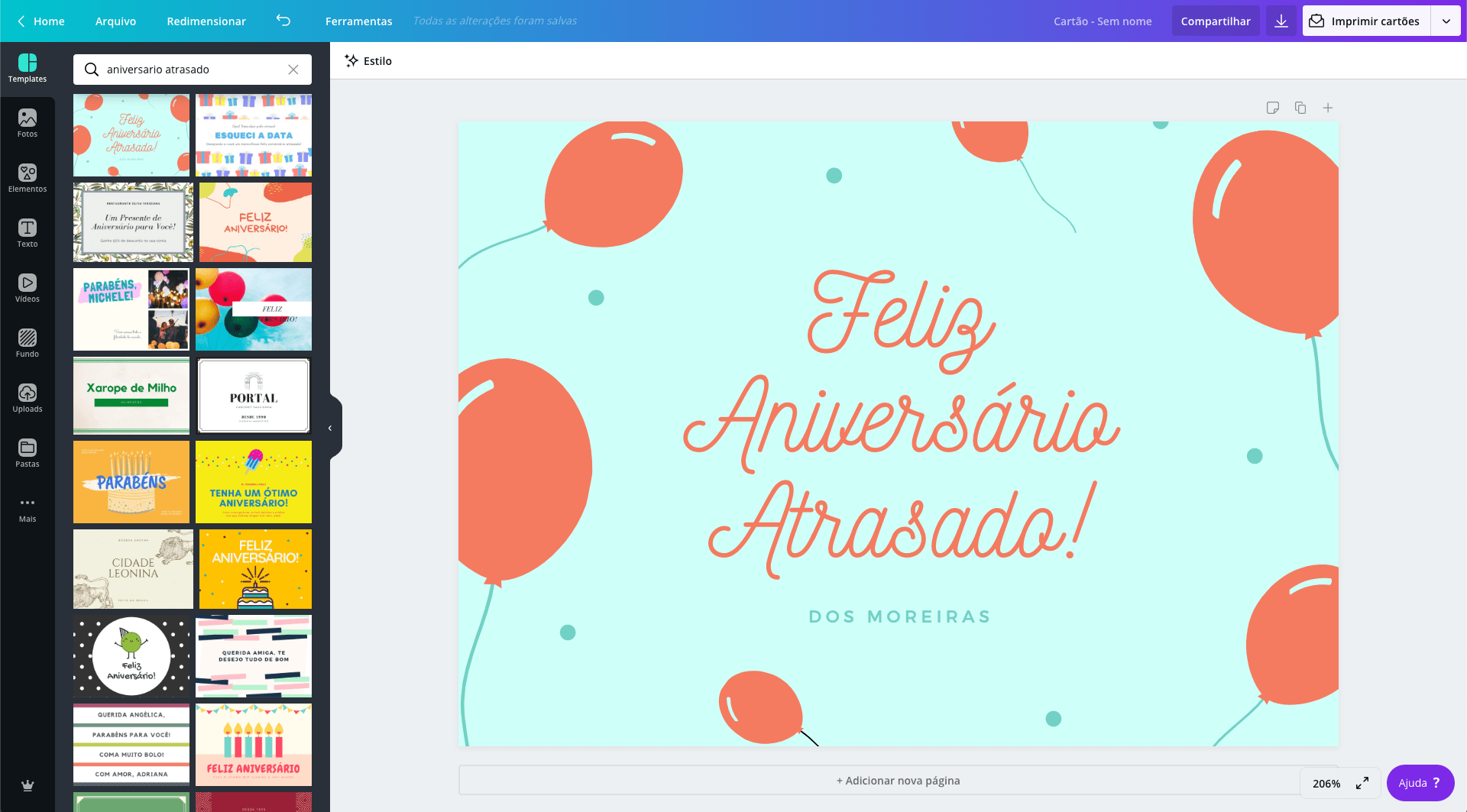Click the Imprimir cartões button
Viewport: 1467px width, 812px height.
[x=1366, y=21]
